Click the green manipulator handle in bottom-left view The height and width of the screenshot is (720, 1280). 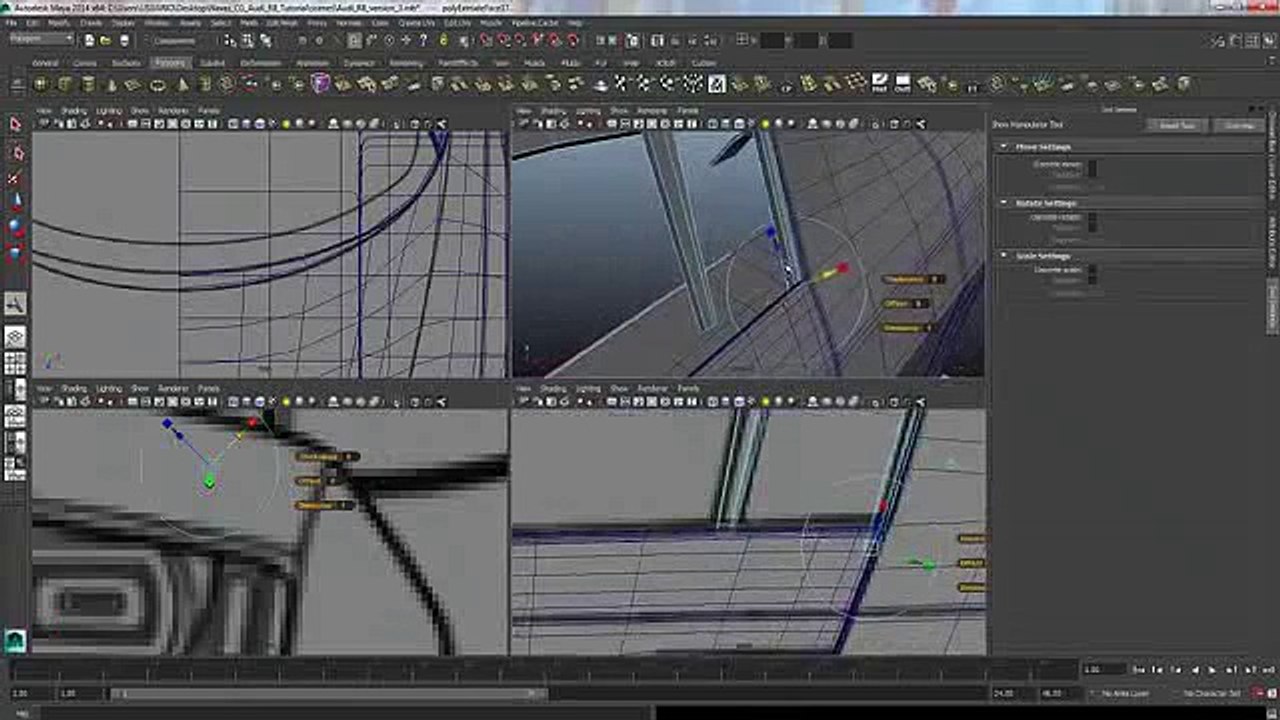(x=209, y=482)
